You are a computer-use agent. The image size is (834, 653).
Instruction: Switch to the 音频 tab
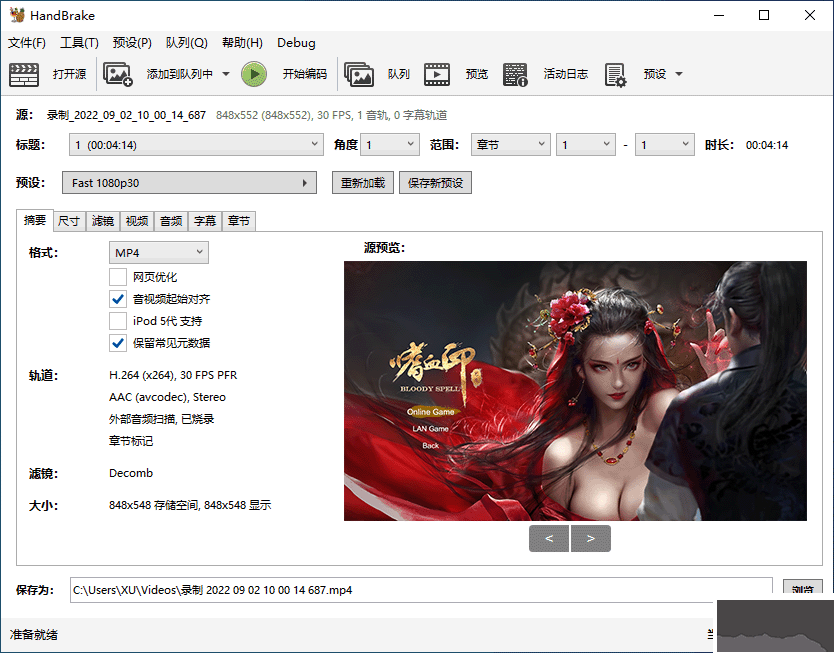tap(171, 221)
